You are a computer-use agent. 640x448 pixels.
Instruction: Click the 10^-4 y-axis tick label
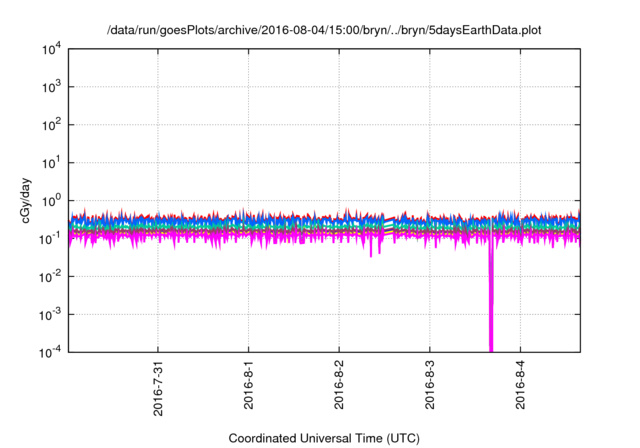(x=51, y=352)
